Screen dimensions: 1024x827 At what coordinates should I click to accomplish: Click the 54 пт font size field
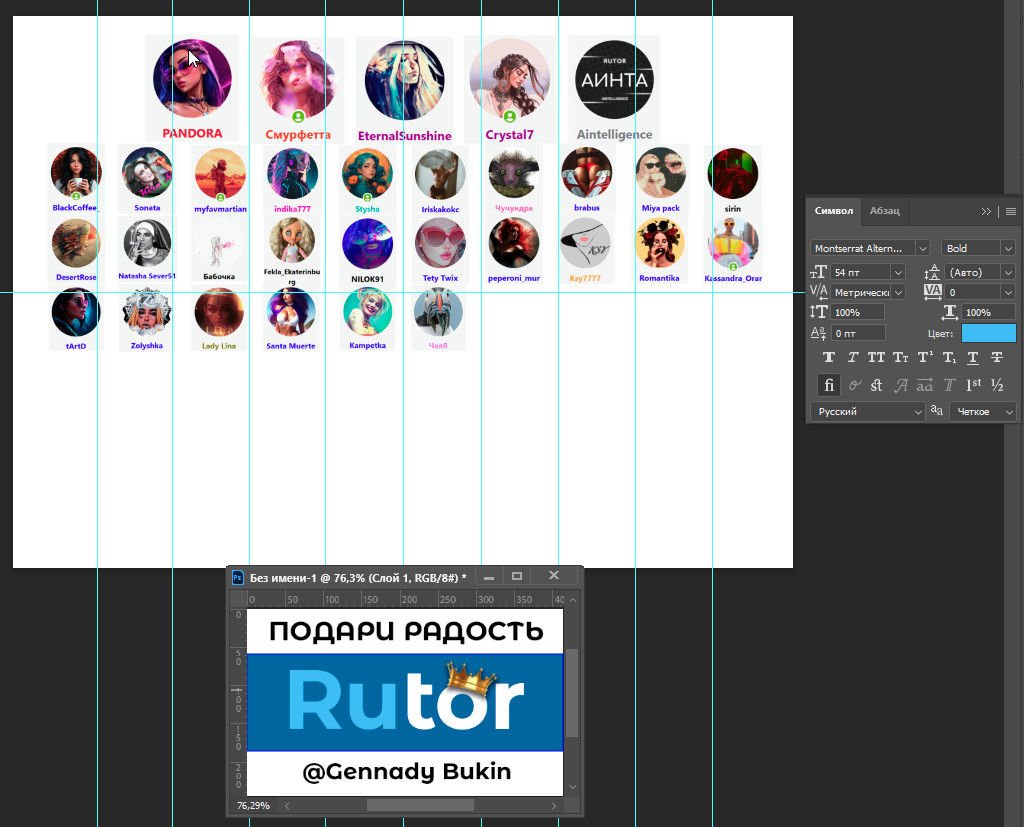point(859,272)
